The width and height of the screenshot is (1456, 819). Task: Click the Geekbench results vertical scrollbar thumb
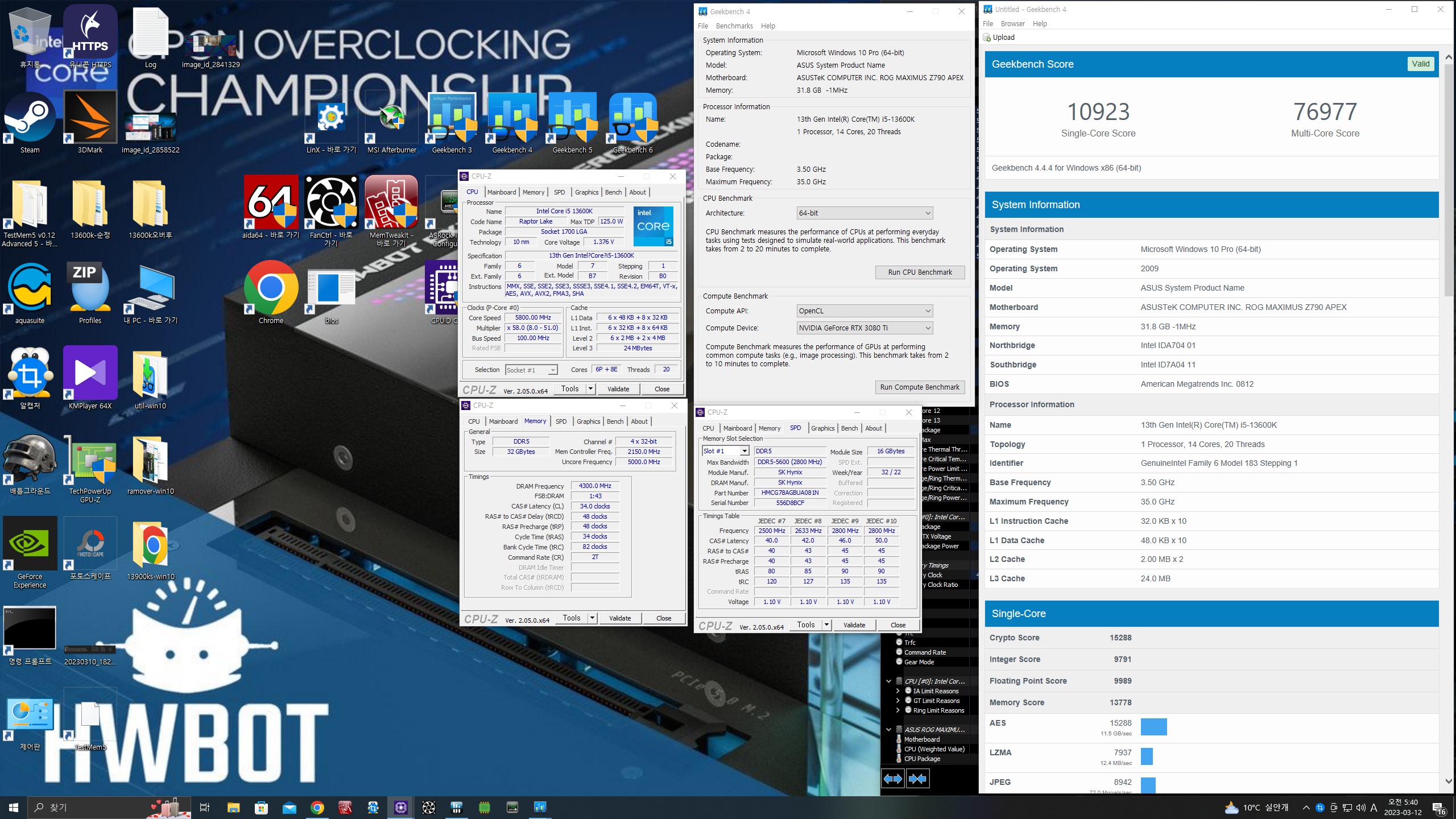click(1448, 179)
